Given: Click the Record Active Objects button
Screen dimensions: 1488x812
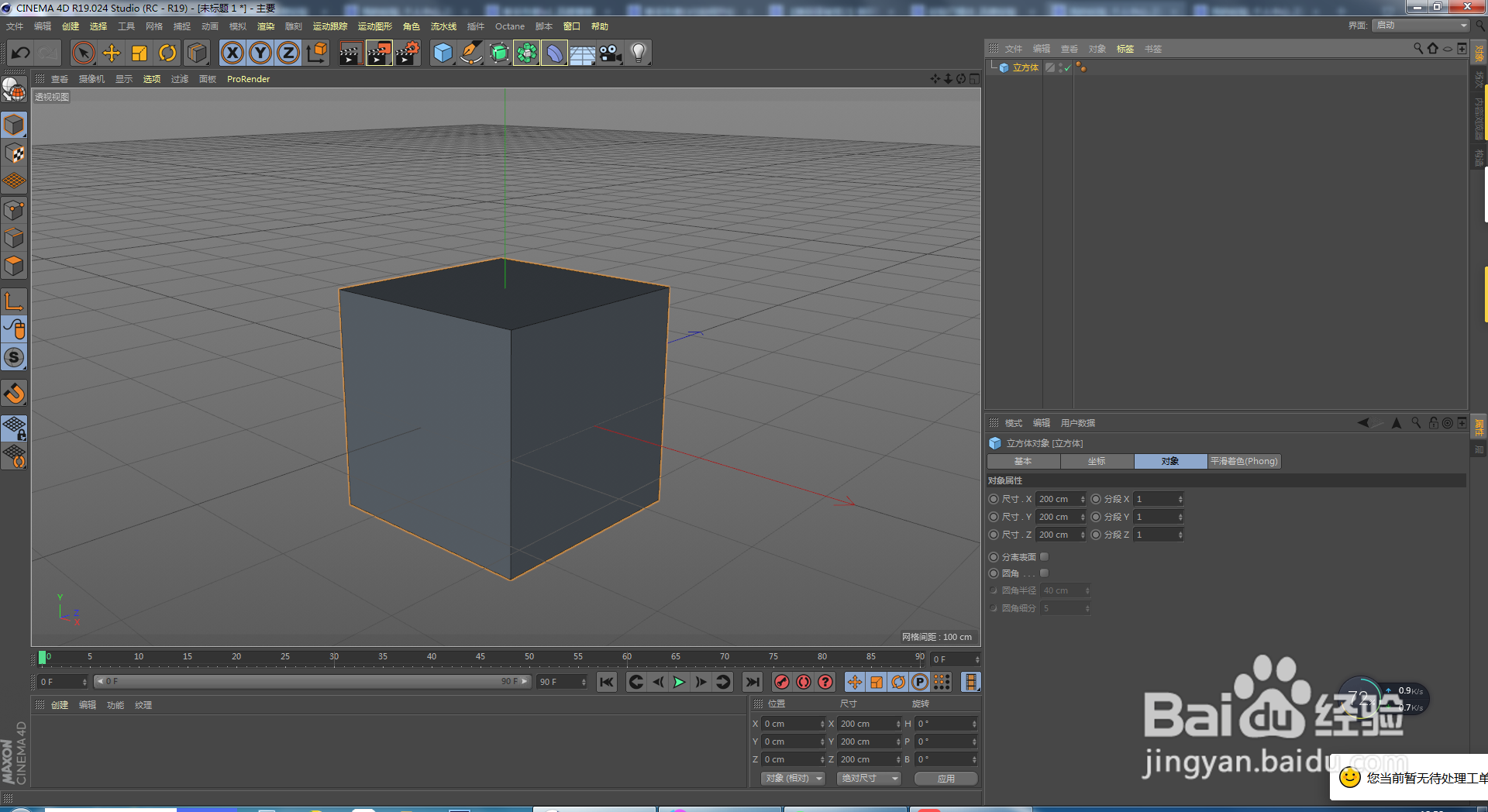Looking at the screenshot, I should (782, 682).
